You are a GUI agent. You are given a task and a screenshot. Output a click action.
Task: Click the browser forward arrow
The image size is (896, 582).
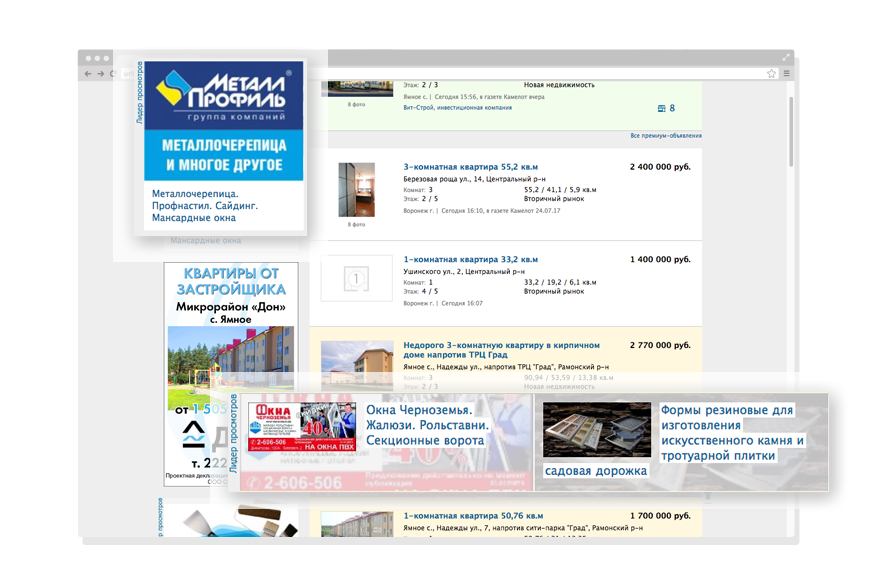pyautogui.click(x=101, y=74)
